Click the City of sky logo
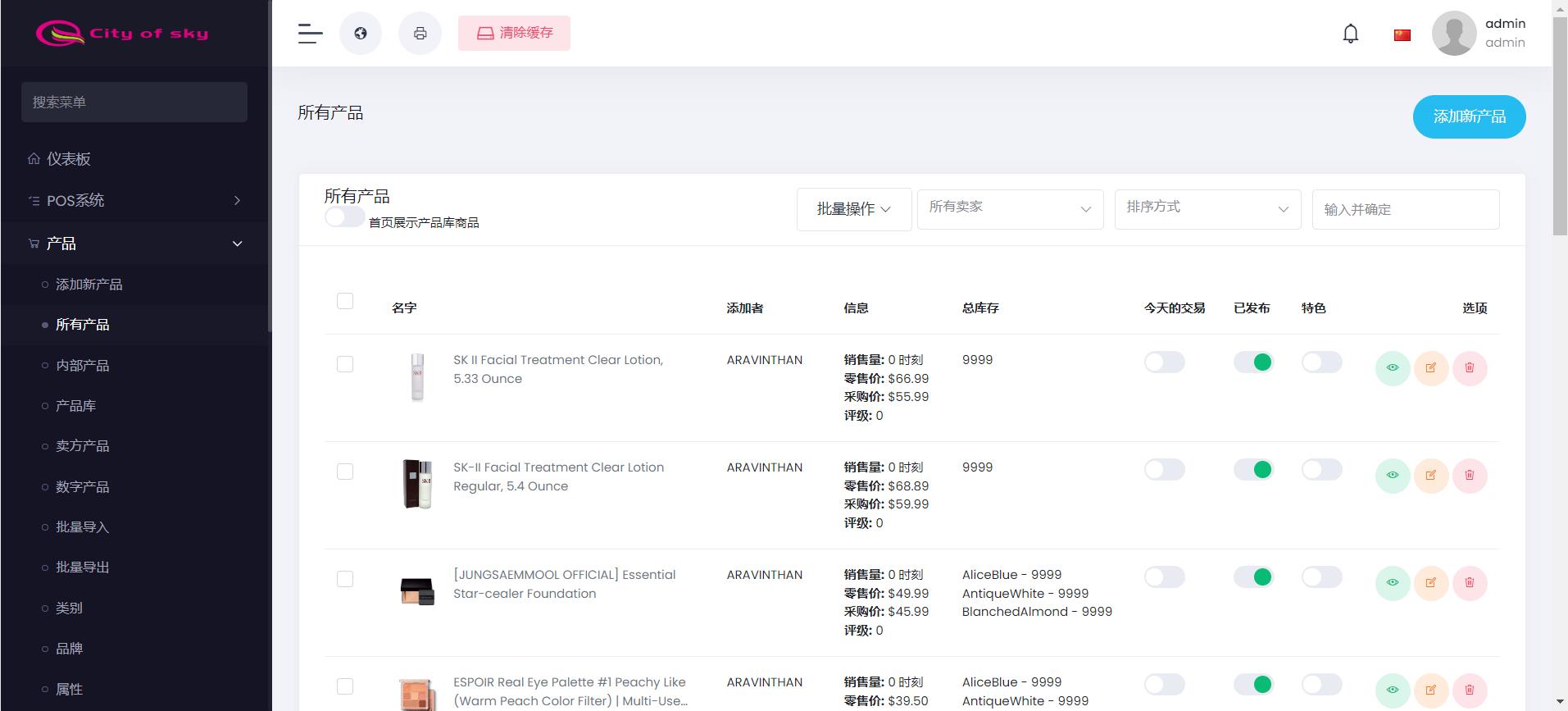This screenshot has height=711, width=1568. point(122,34)
